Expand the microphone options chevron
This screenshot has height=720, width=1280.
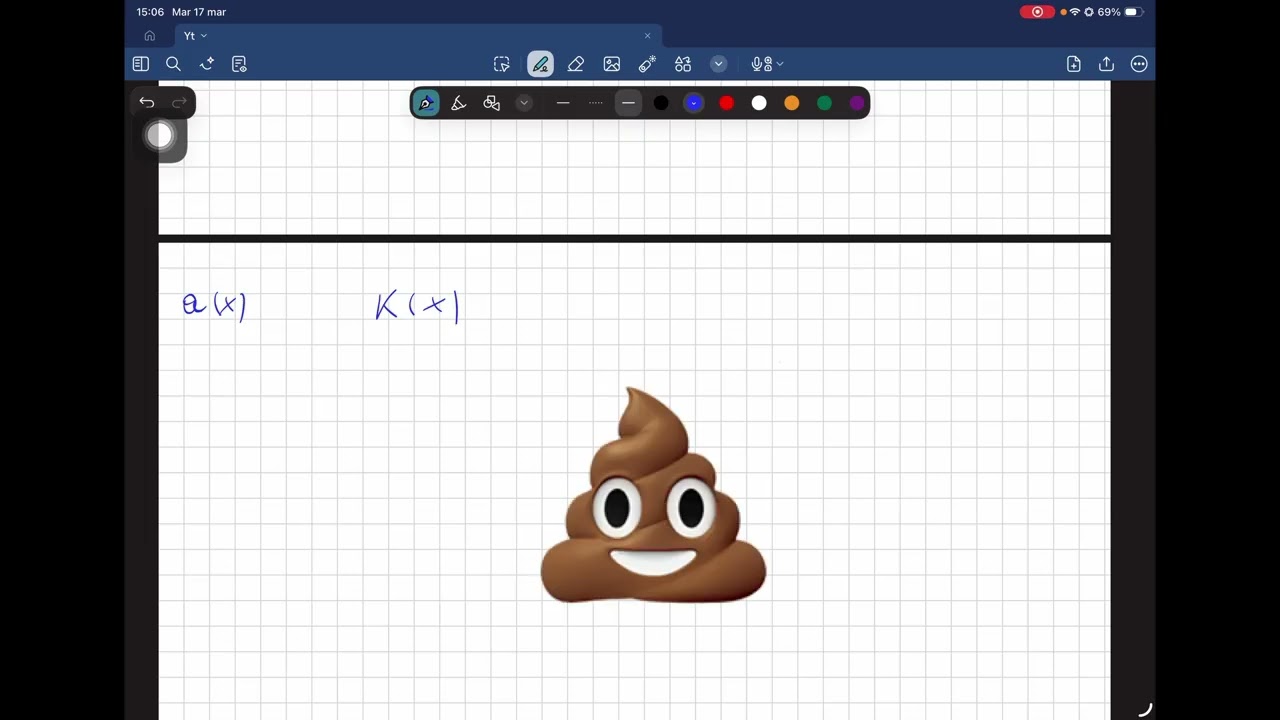[x=780, y=64]
